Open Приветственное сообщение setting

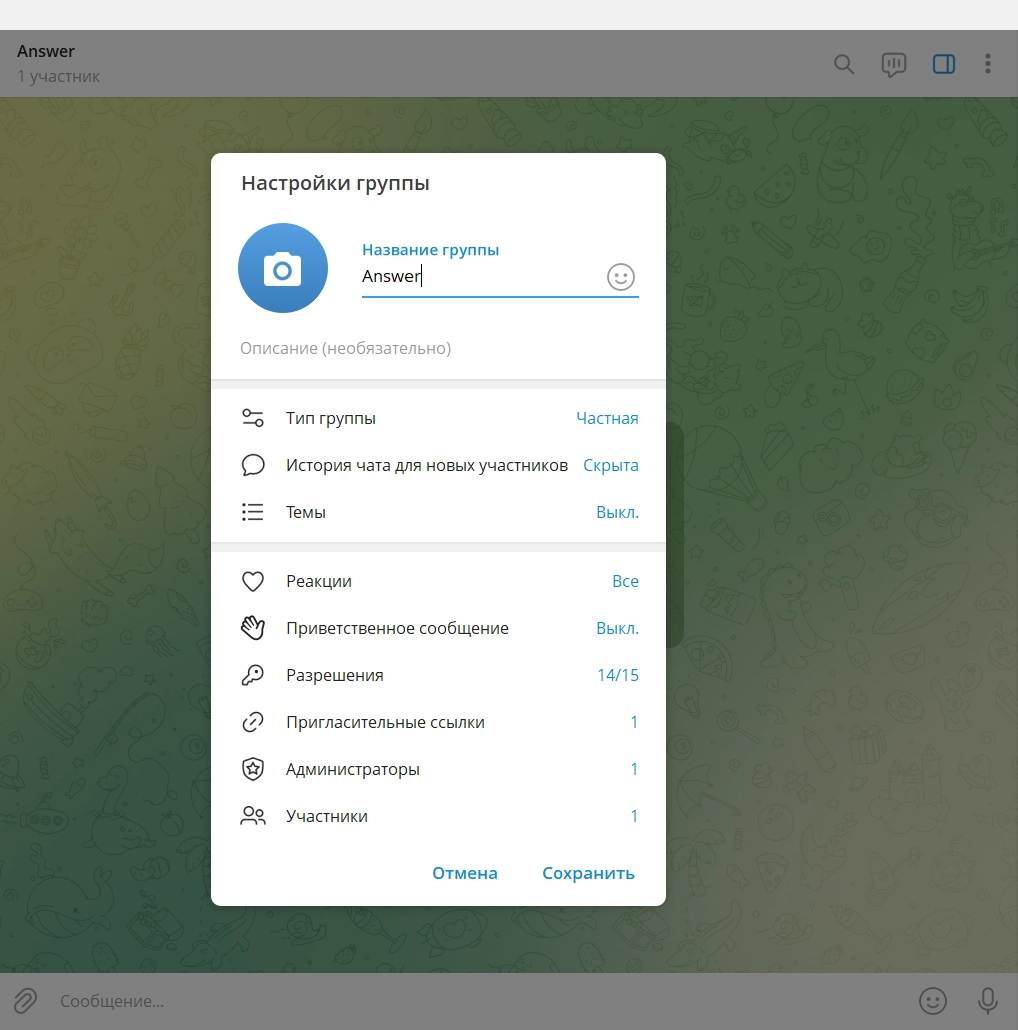pos(438,628)
